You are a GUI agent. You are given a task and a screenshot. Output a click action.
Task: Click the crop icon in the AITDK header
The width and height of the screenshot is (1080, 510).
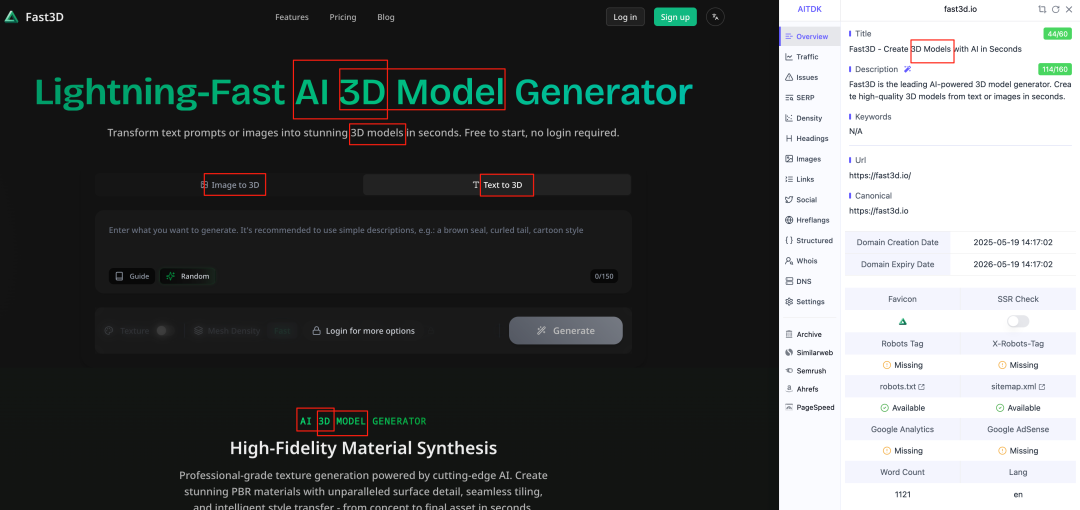click(x=1042, y=9)
